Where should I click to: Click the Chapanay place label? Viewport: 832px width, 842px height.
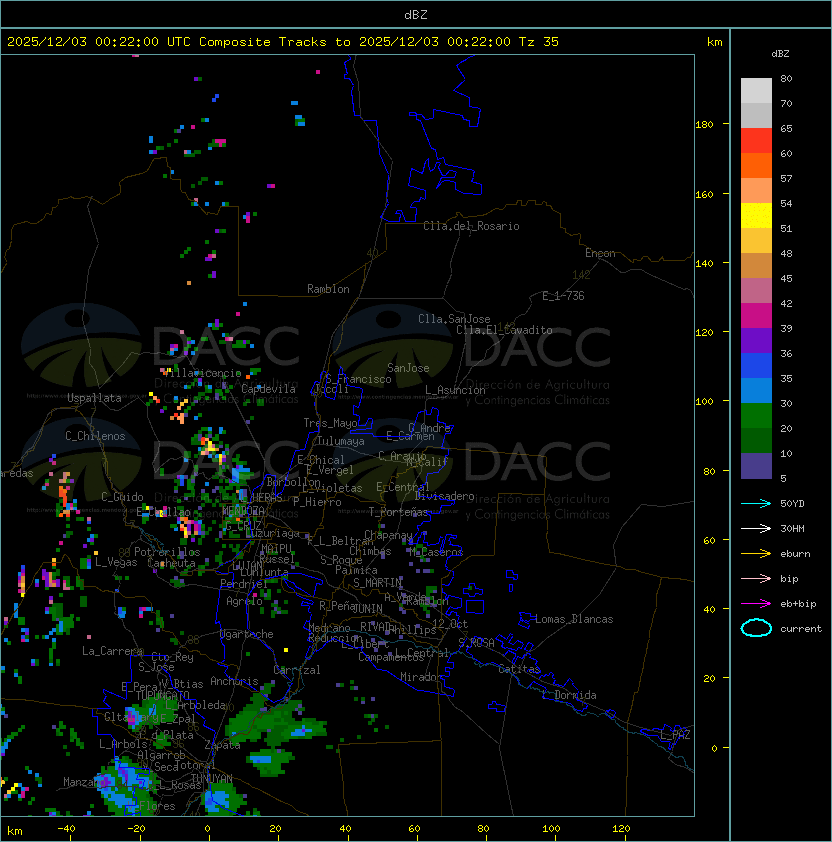tap(388, 535)
